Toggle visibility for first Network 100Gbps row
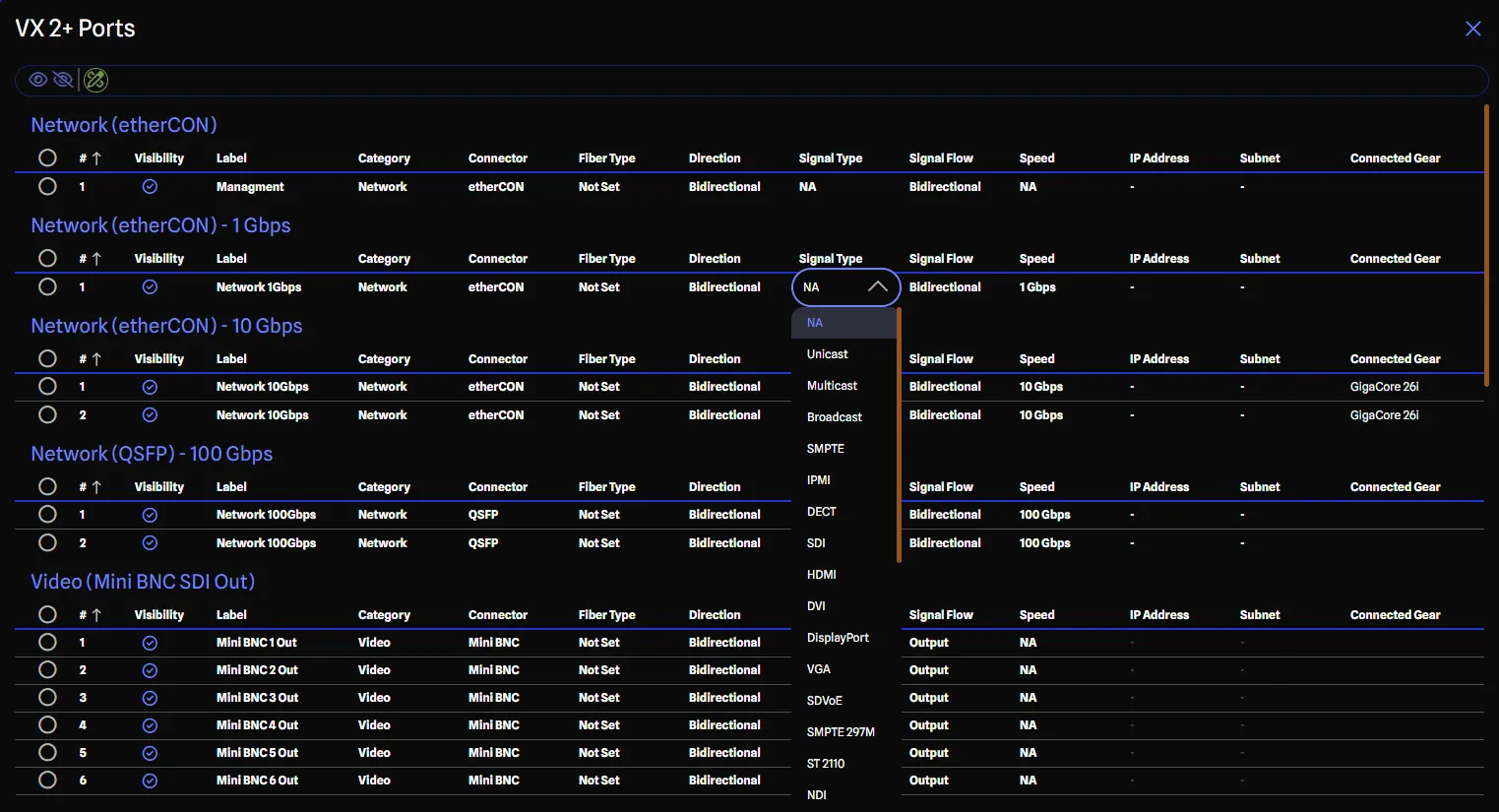 150,515
